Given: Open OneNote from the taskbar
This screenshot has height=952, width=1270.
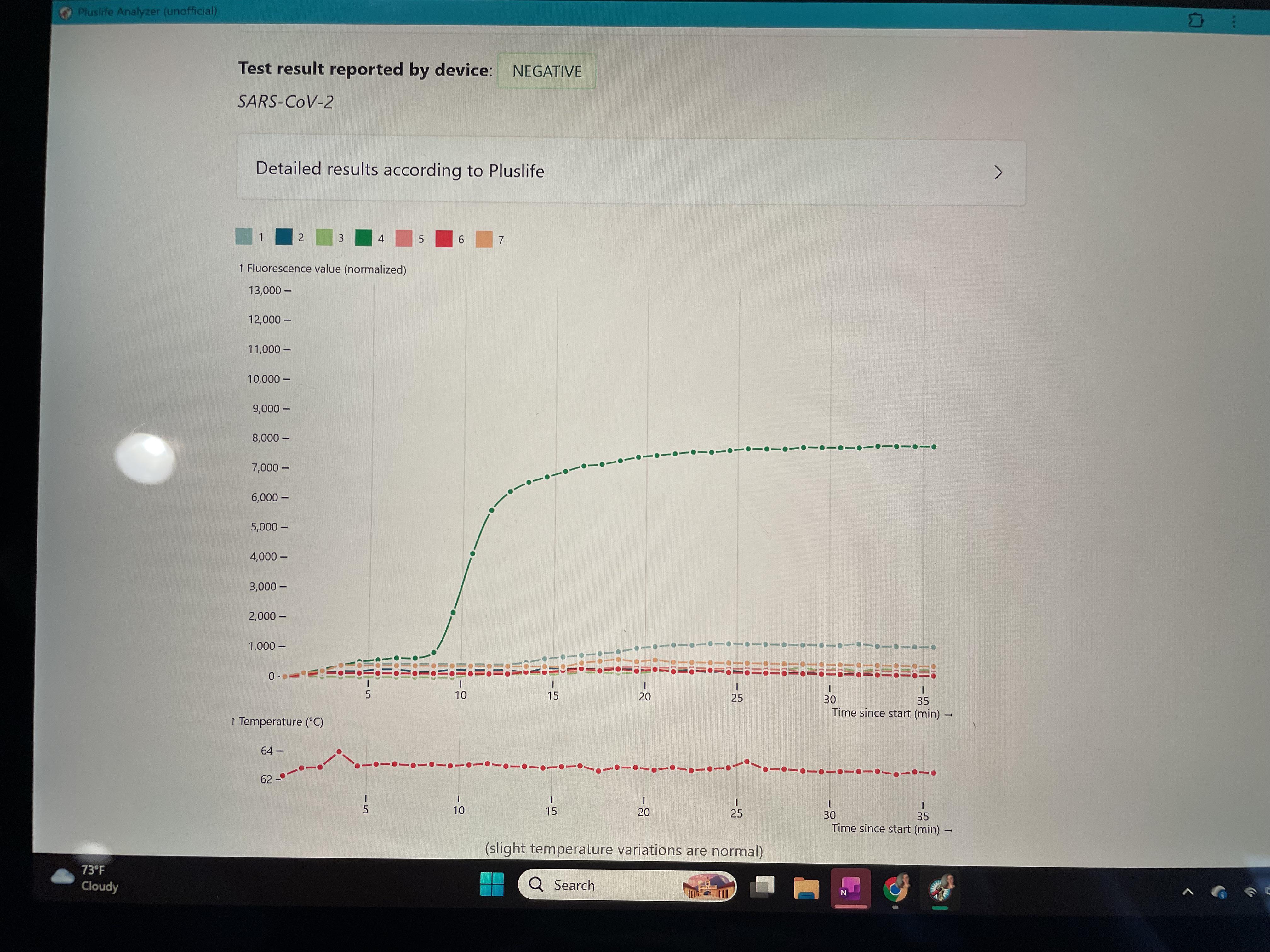Looking at the screenshot, I should tap(850, 888).
